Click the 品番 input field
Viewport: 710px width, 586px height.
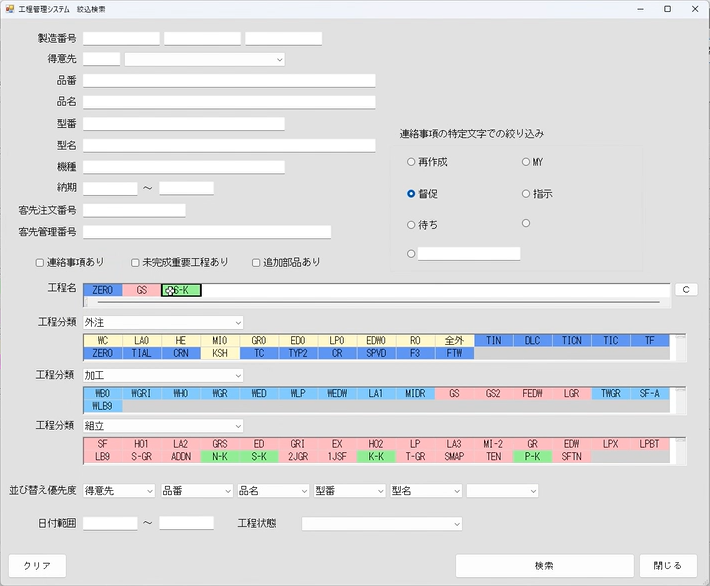coord(229,80)
